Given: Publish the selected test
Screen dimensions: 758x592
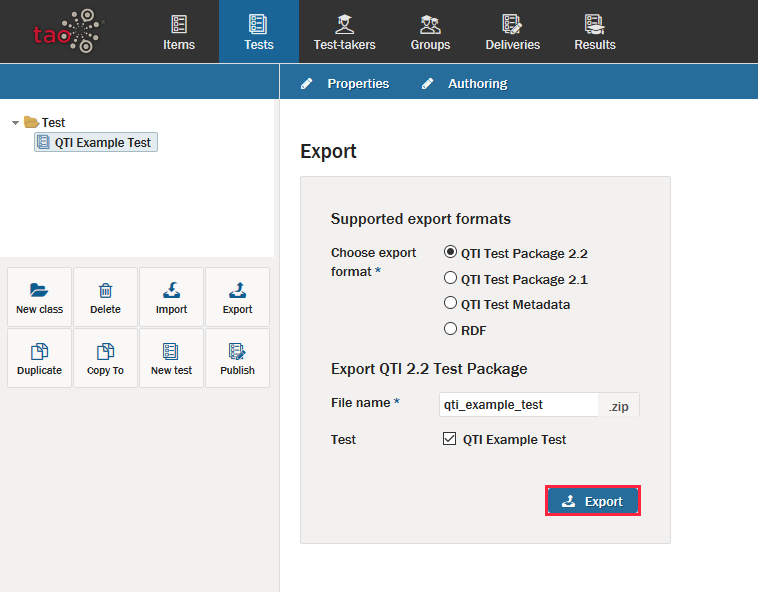Looking at the screenshot, I should [237, 352].
